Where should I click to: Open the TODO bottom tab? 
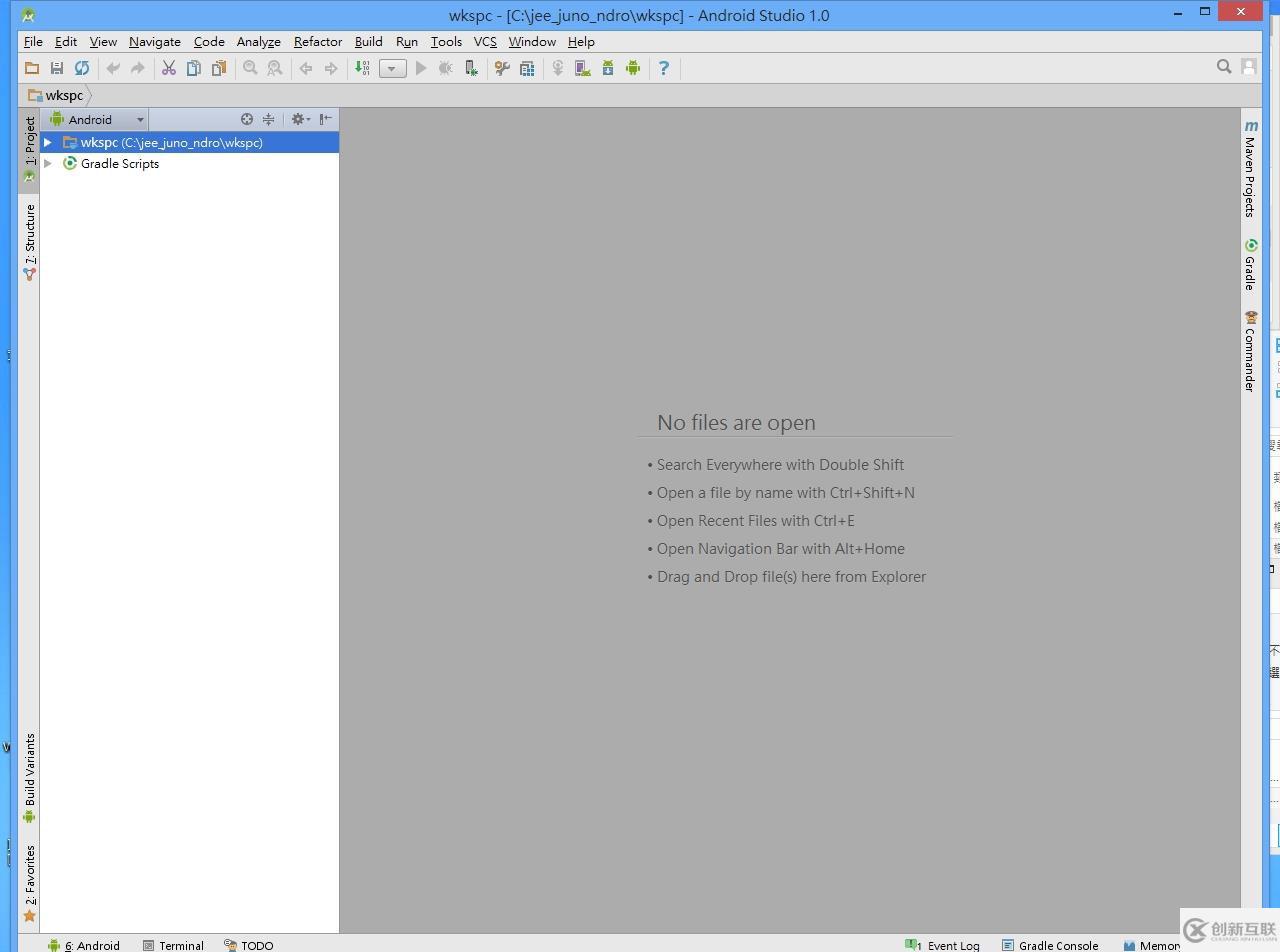point(248,945)
